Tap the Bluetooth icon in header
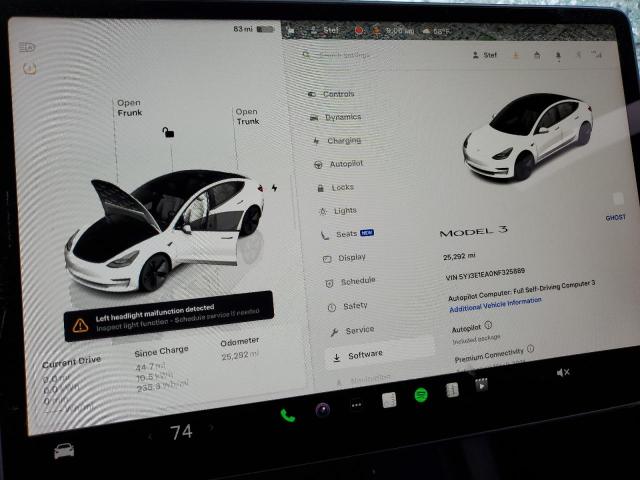This screenshot has width=640, height=480. tap(578, 55)
